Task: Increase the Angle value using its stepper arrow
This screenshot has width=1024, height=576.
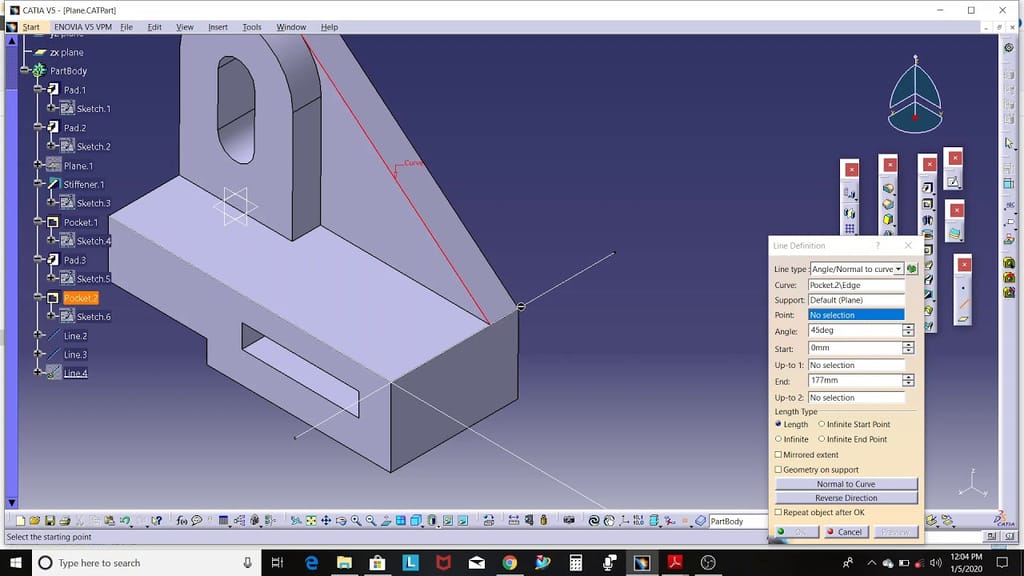Action: (907, 328)
